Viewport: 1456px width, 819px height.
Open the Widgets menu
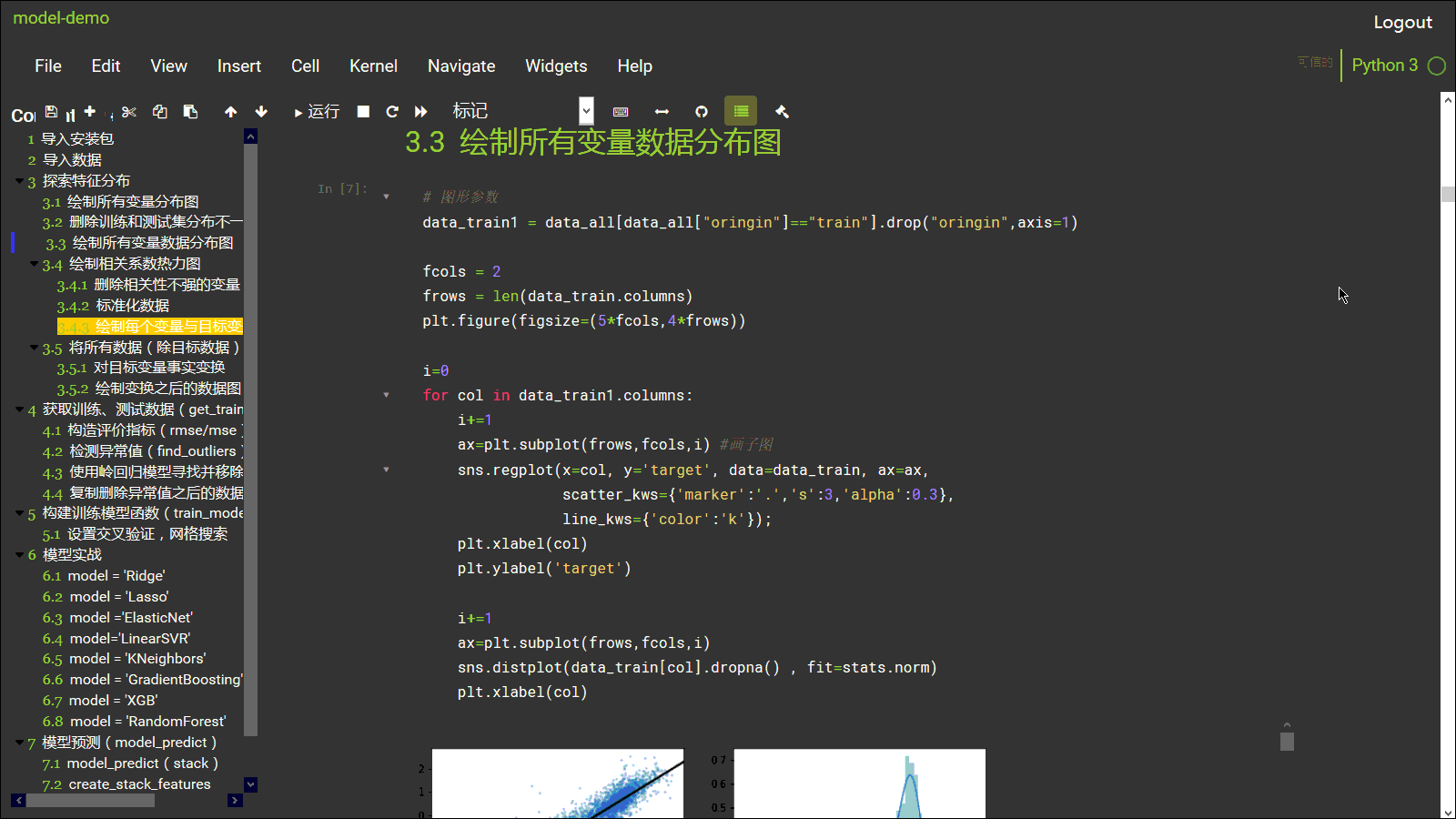[556, 66]
